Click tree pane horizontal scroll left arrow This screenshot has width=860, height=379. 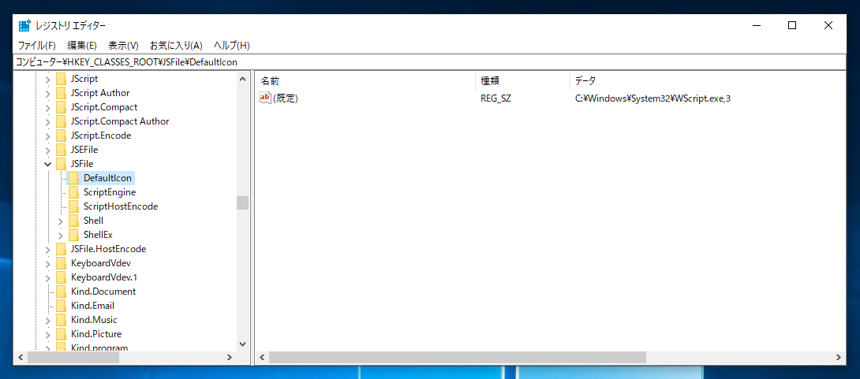[x=20, y=357]
